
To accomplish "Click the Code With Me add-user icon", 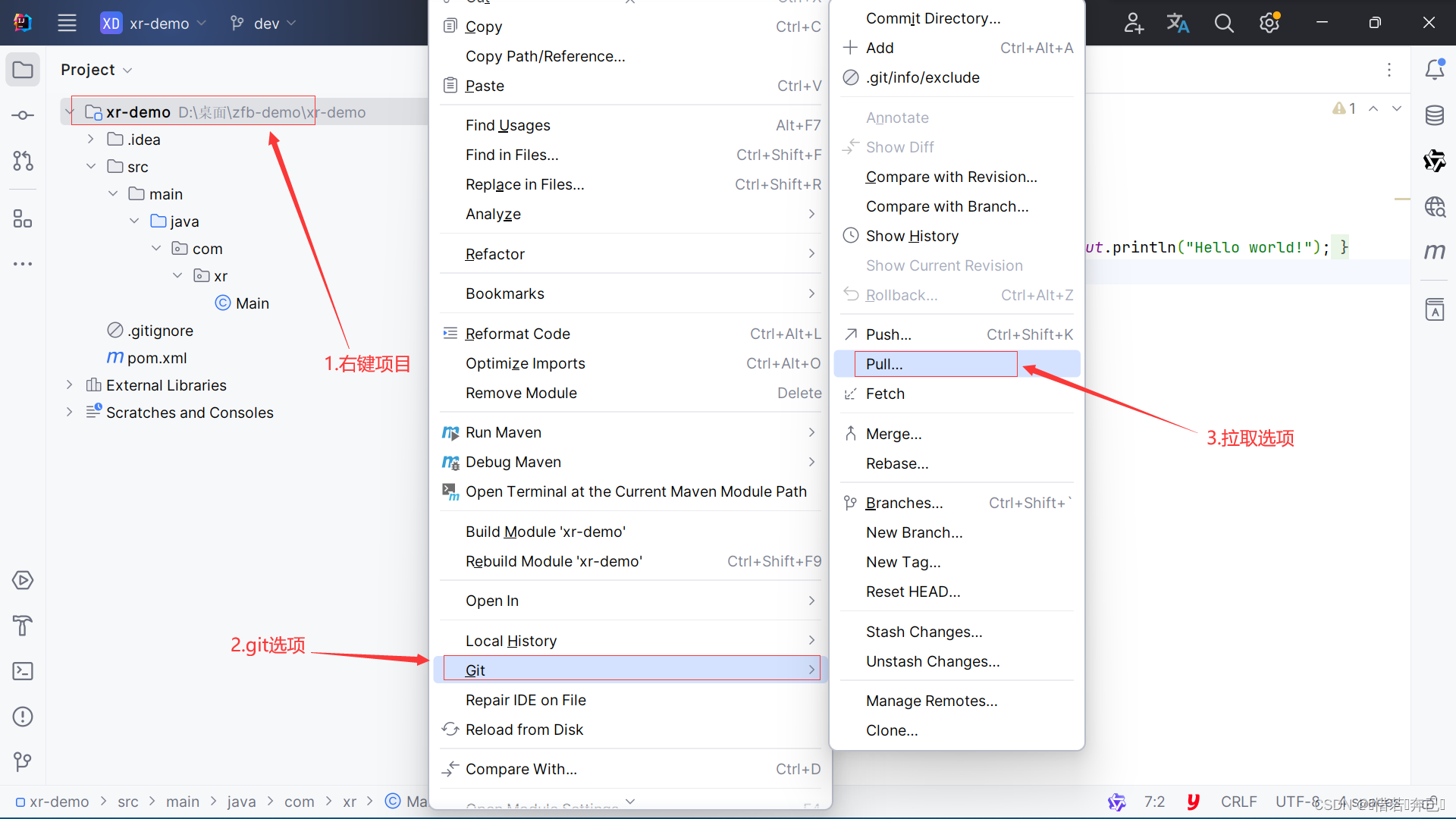I will pos(1134,23).
